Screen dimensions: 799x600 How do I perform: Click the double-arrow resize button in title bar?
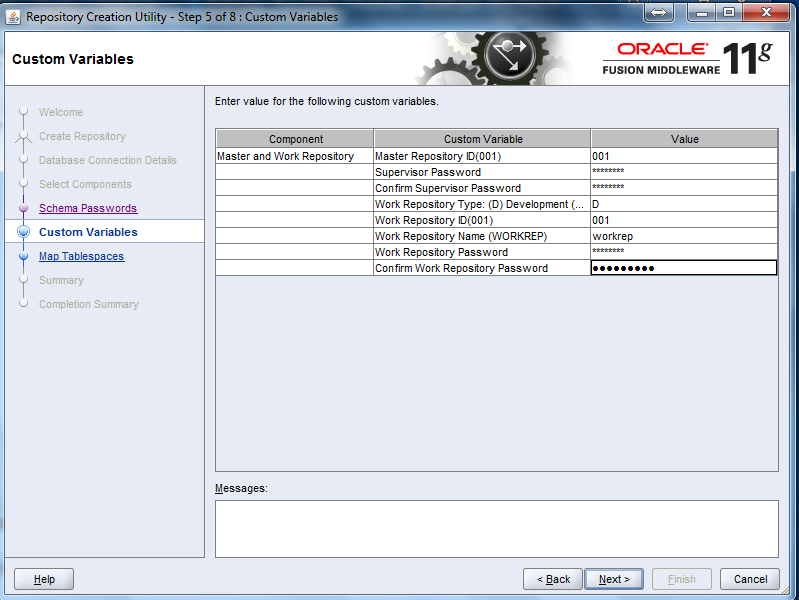[658, 12]
